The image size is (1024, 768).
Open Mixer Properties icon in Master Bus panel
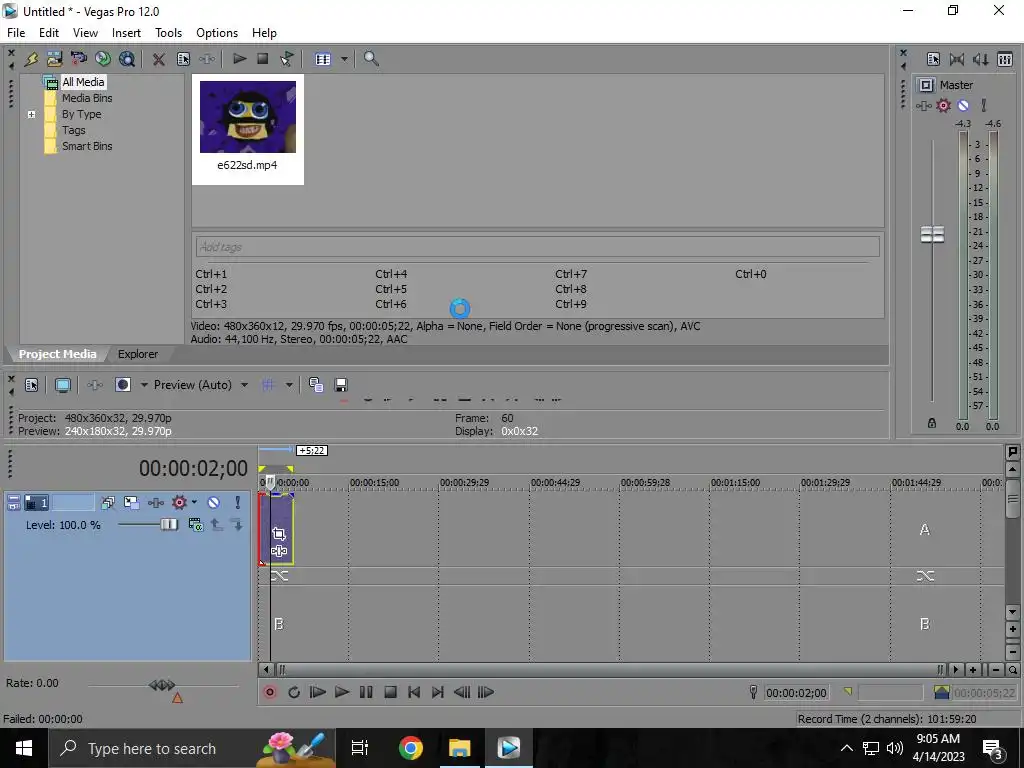[x=933, y=59]
